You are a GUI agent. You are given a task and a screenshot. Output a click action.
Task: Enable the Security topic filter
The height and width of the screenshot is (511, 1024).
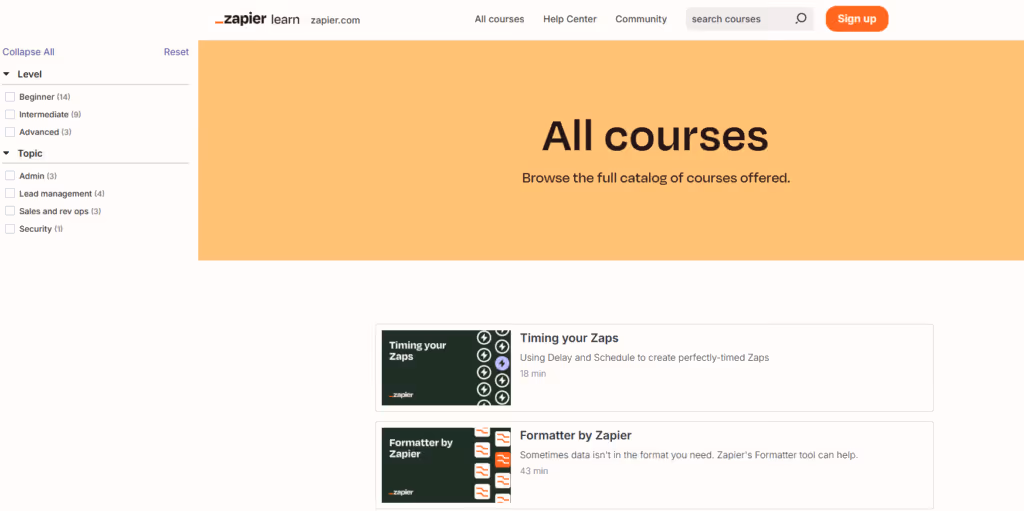coord(10,229)
